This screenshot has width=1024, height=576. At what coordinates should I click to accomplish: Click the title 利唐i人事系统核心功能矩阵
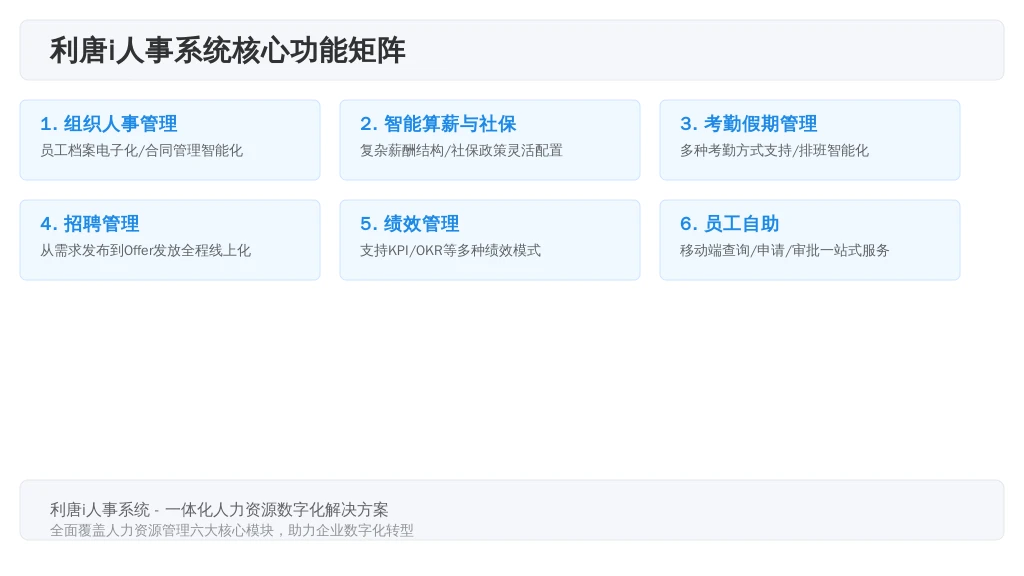tap(227, 50)
